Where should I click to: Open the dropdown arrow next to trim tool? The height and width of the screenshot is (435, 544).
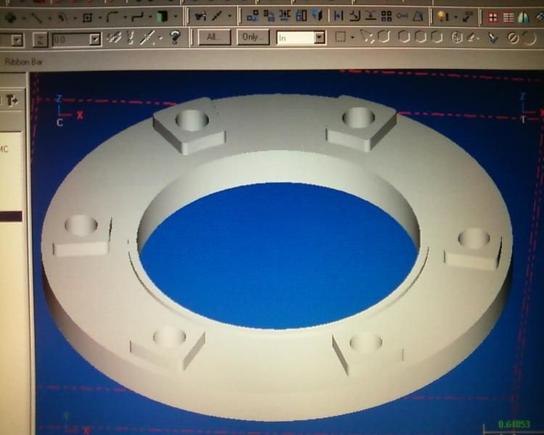(x=230, y=16)
